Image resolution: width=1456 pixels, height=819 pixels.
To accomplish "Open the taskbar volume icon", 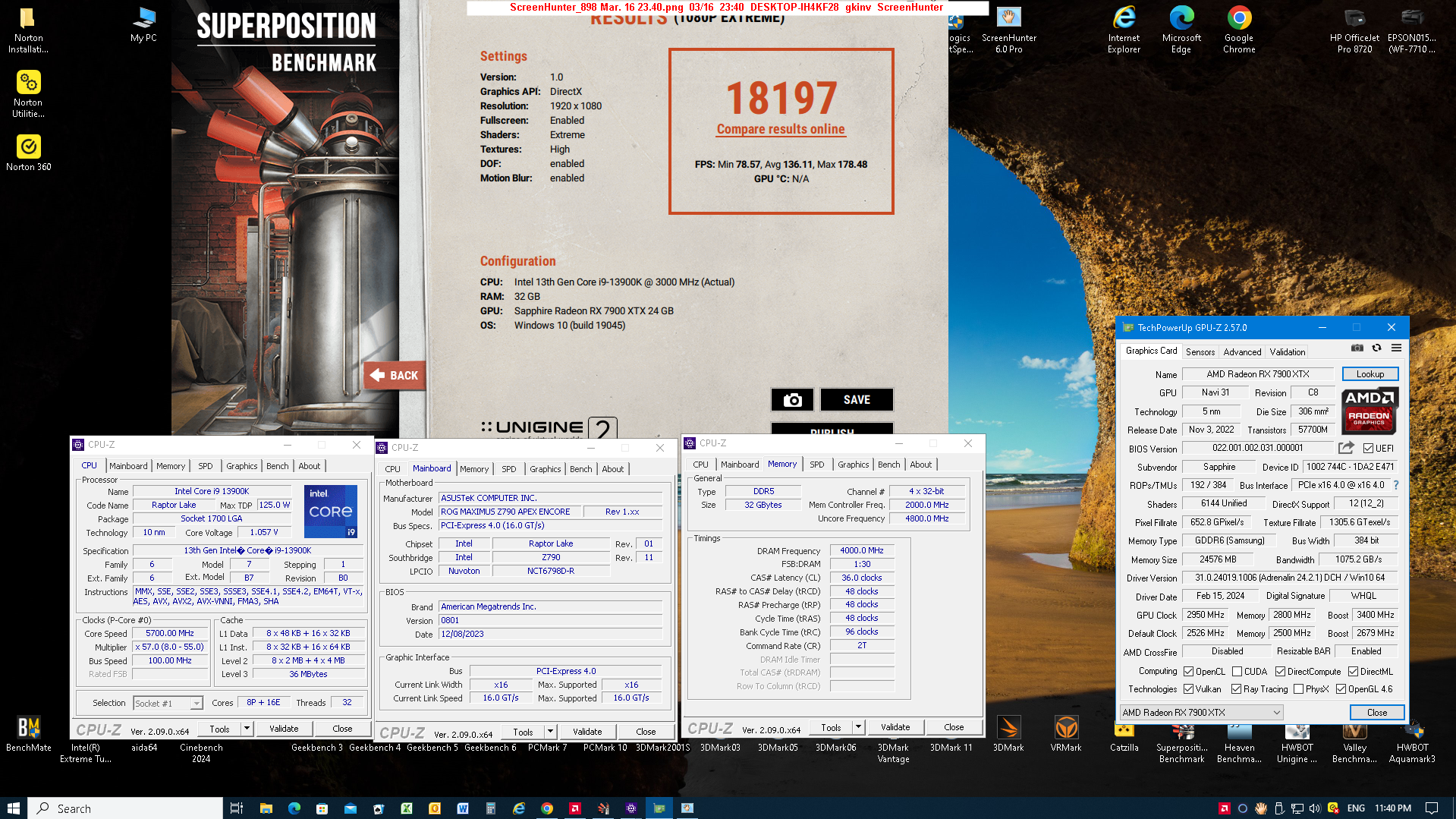I will coord(1315,808).
